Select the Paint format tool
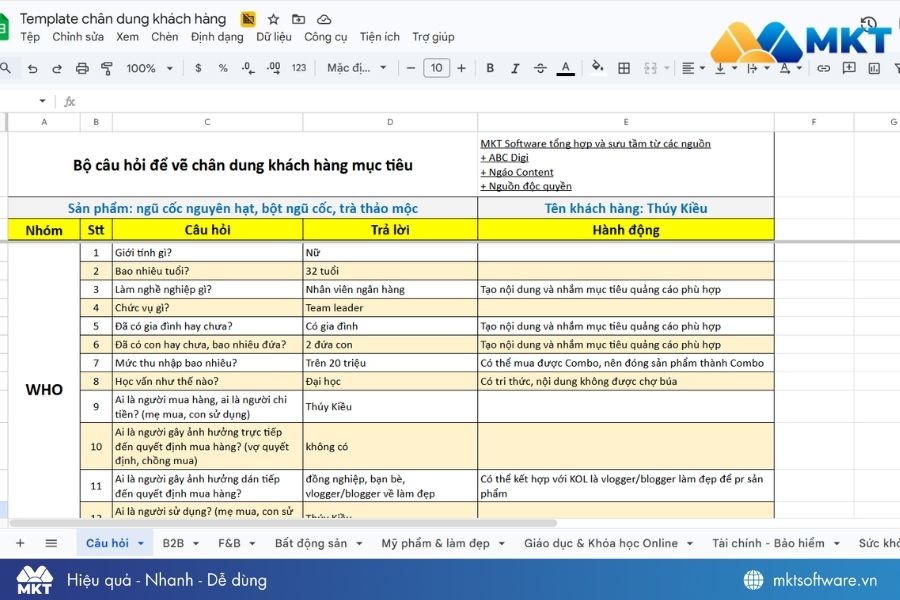The image size is (900, 600). click(105, 68)
